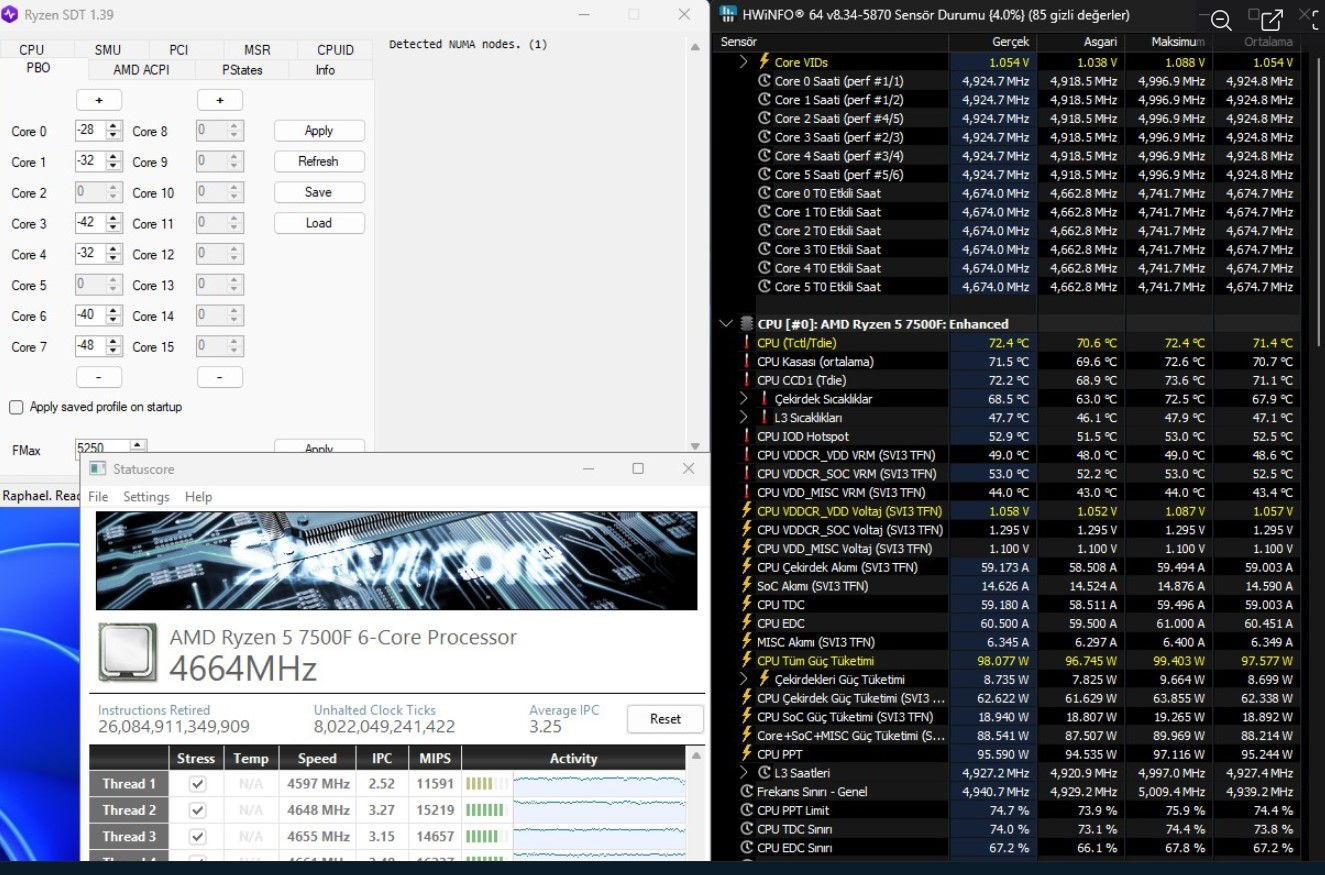
Task: Expand the Çekirdek Sıcaklıklar group
Action: pyautogui.click(x=744, y=399)
